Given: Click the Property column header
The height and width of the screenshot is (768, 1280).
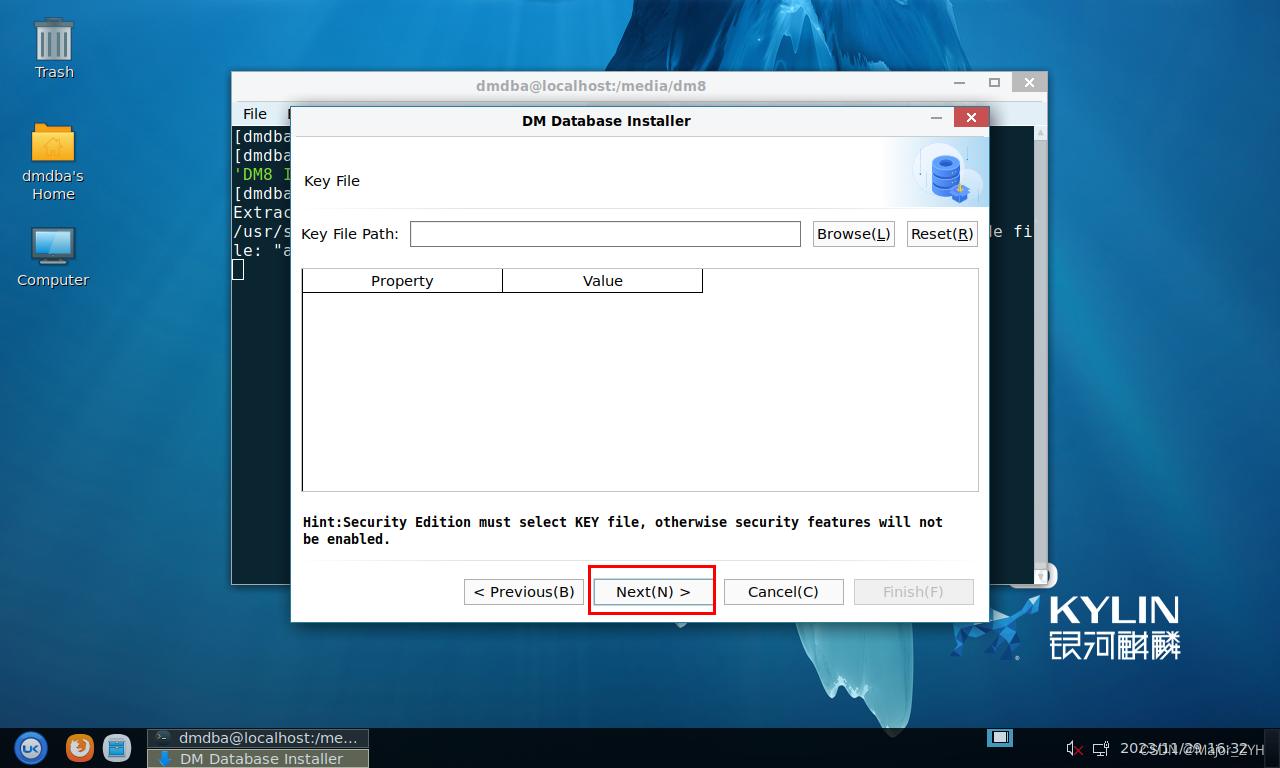Looking at the screenshot, I should coord(402,281).
